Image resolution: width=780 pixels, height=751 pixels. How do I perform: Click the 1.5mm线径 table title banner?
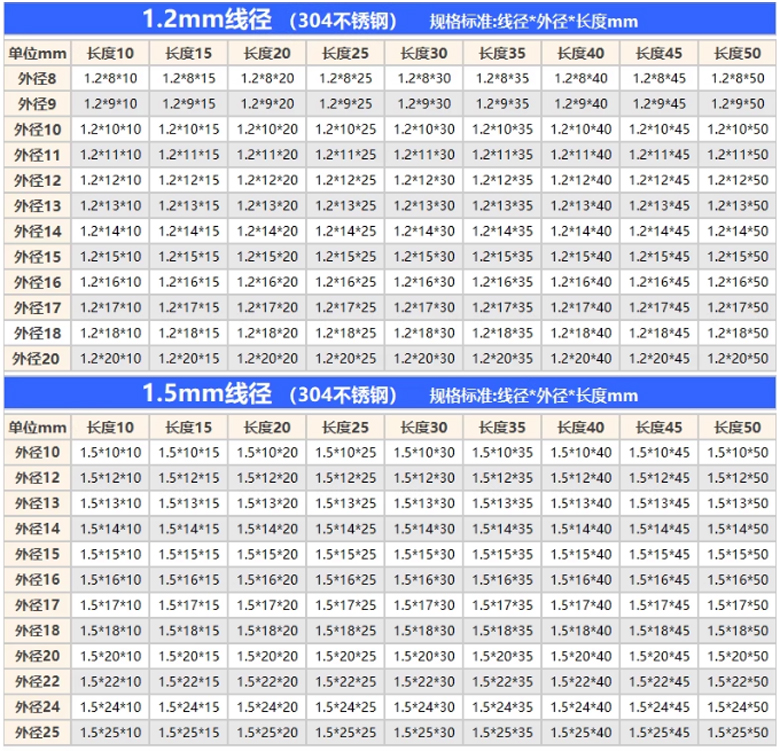click(x=389, y=393)
